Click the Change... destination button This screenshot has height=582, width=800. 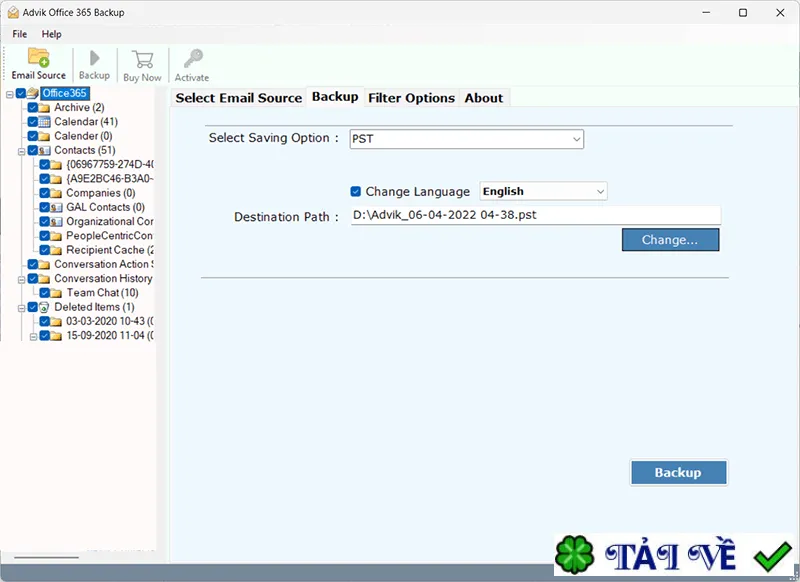670,240
